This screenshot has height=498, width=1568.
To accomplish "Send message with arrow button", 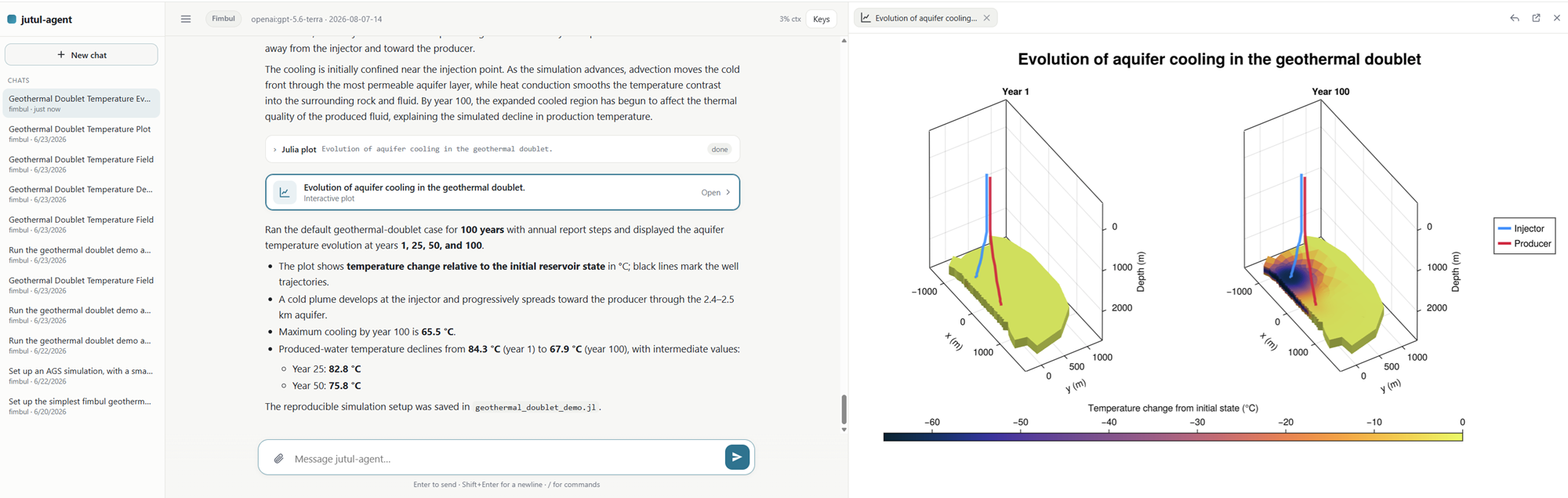I will tap(737, 457).
